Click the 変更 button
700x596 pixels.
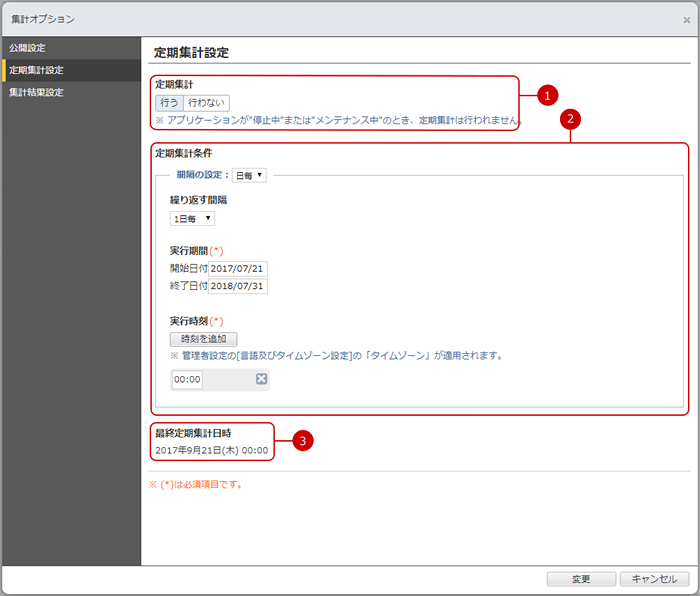581,579
